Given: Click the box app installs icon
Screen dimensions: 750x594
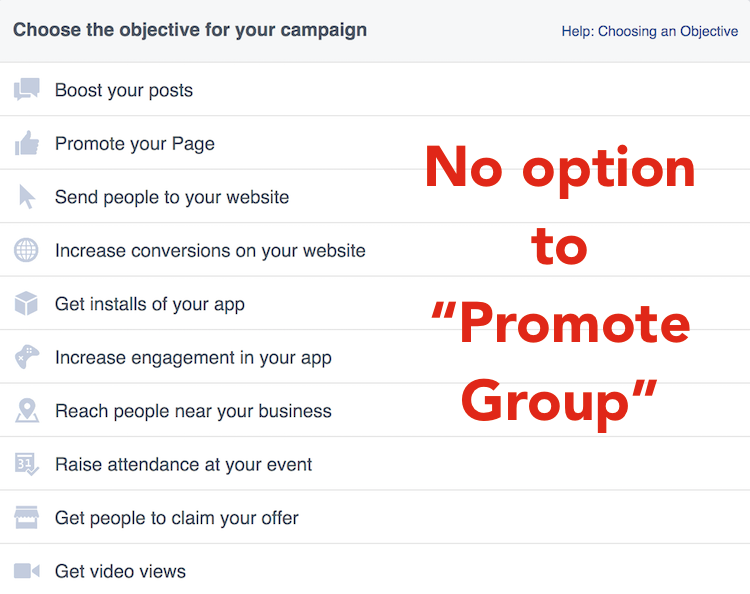Looking at the screenshot, I should 26,304.
